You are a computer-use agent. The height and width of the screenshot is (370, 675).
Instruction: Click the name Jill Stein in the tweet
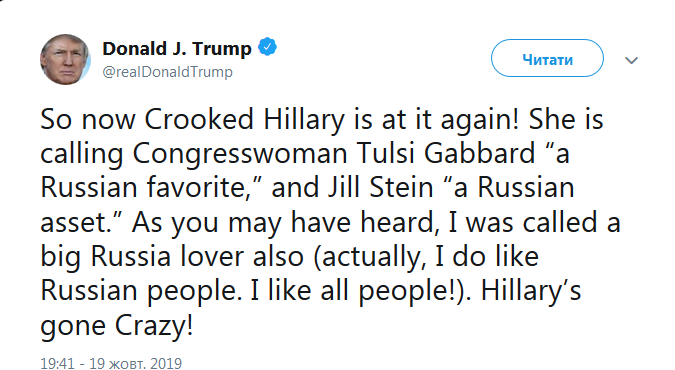click(x=380, y=188)
